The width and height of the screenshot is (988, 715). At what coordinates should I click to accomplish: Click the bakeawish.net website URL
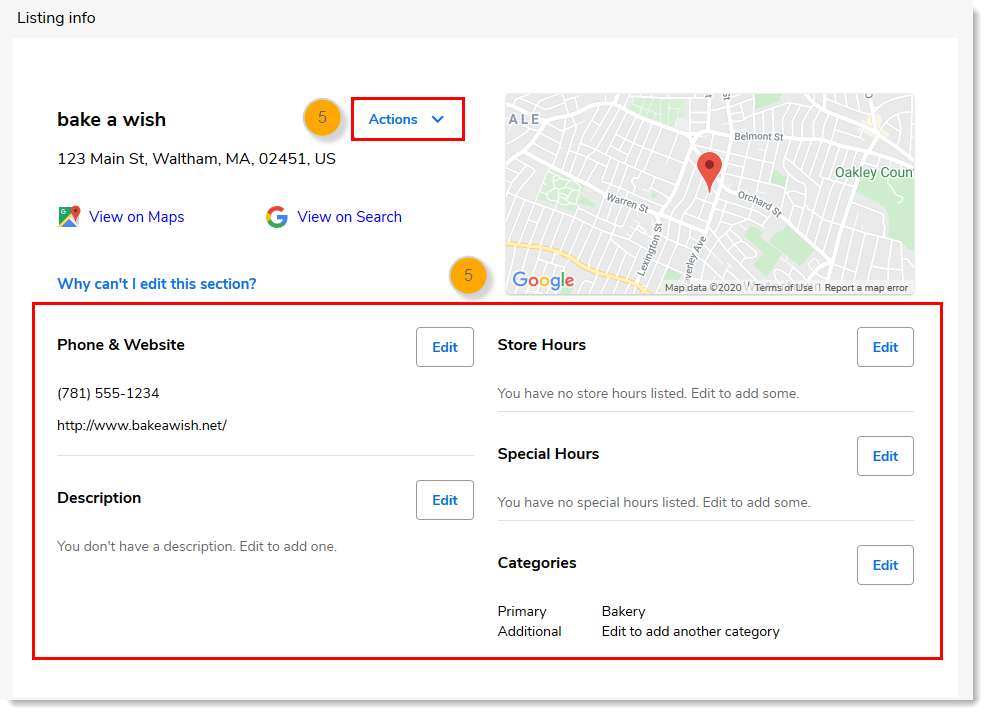142,425
